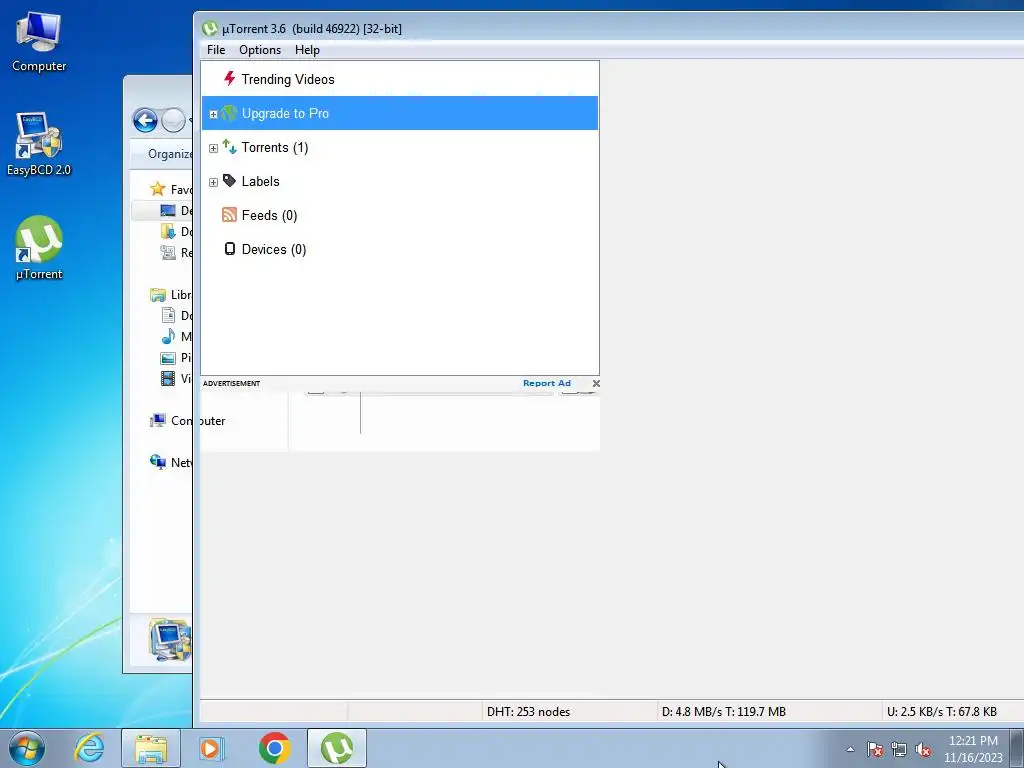Open Action Center flag icon in tray
Image resolution: width=1024 pixels, height=768 pixels.
point(875,749)
